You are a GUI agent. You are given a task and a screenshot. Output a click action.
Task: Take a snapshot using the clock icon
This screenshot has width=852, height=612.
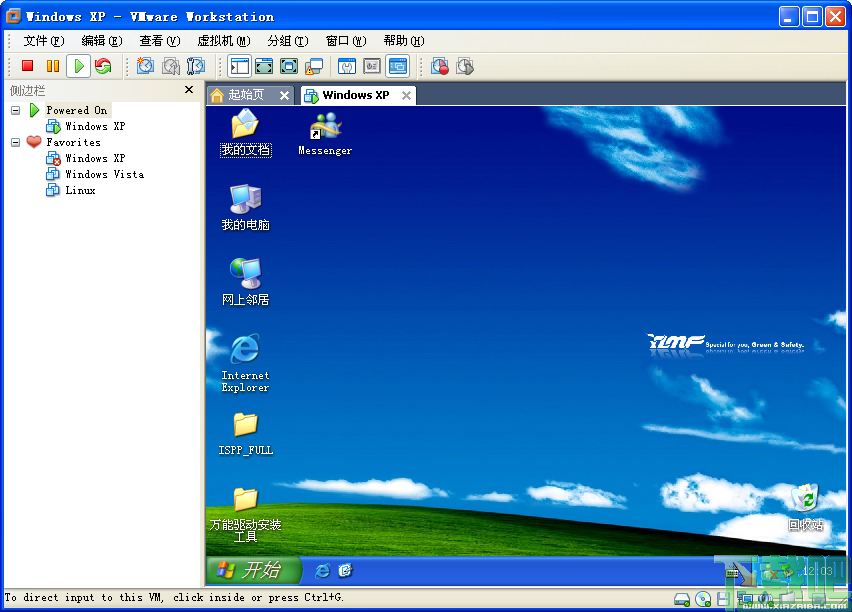coord(145,66)
